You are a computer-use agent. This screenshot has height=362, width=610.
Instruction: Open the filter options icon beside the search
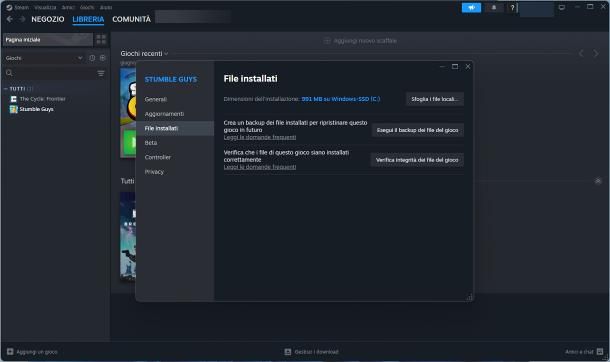[x=101, y=73]
